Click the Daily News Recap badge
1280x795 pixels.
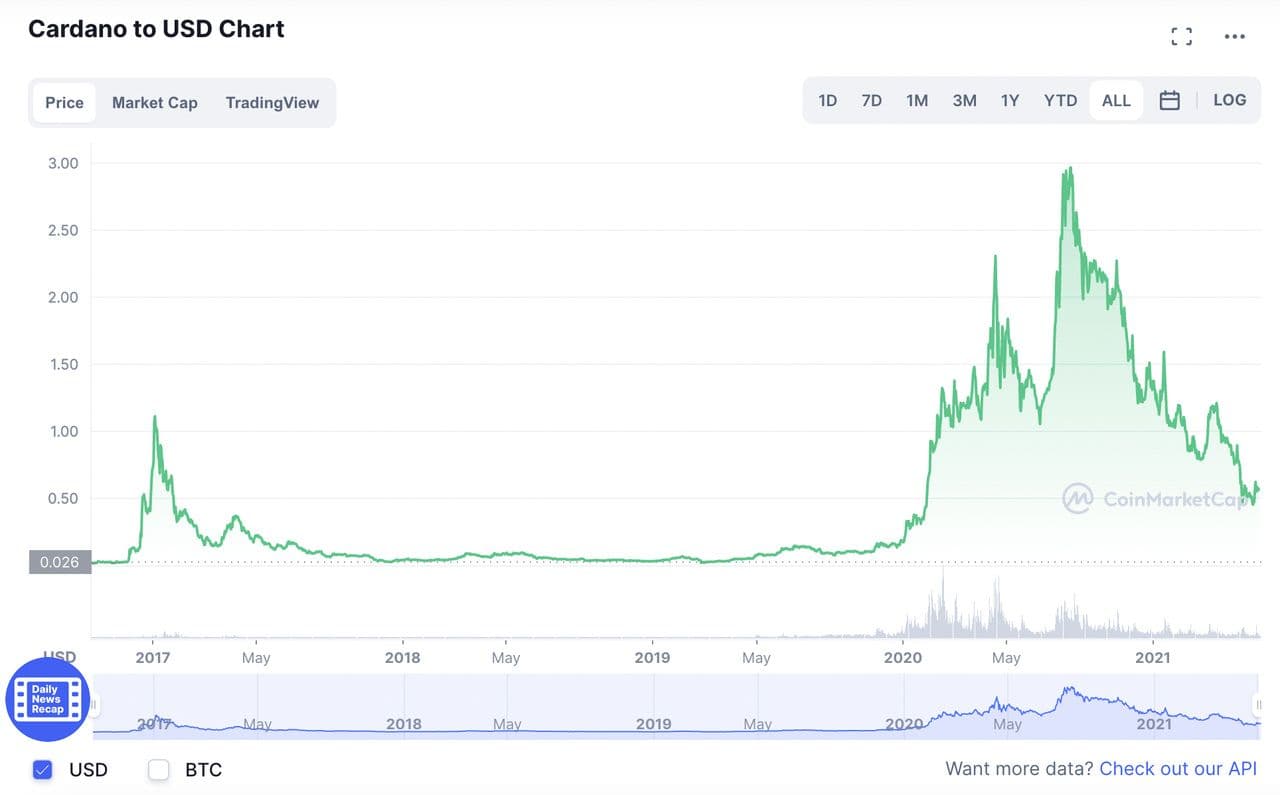[47, 699]
